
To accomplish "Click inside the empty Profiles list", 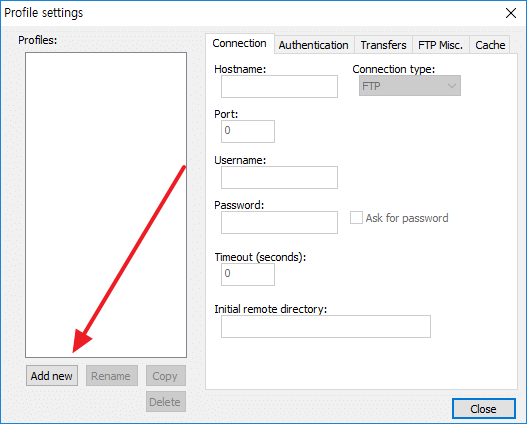I will coord(106,205).
